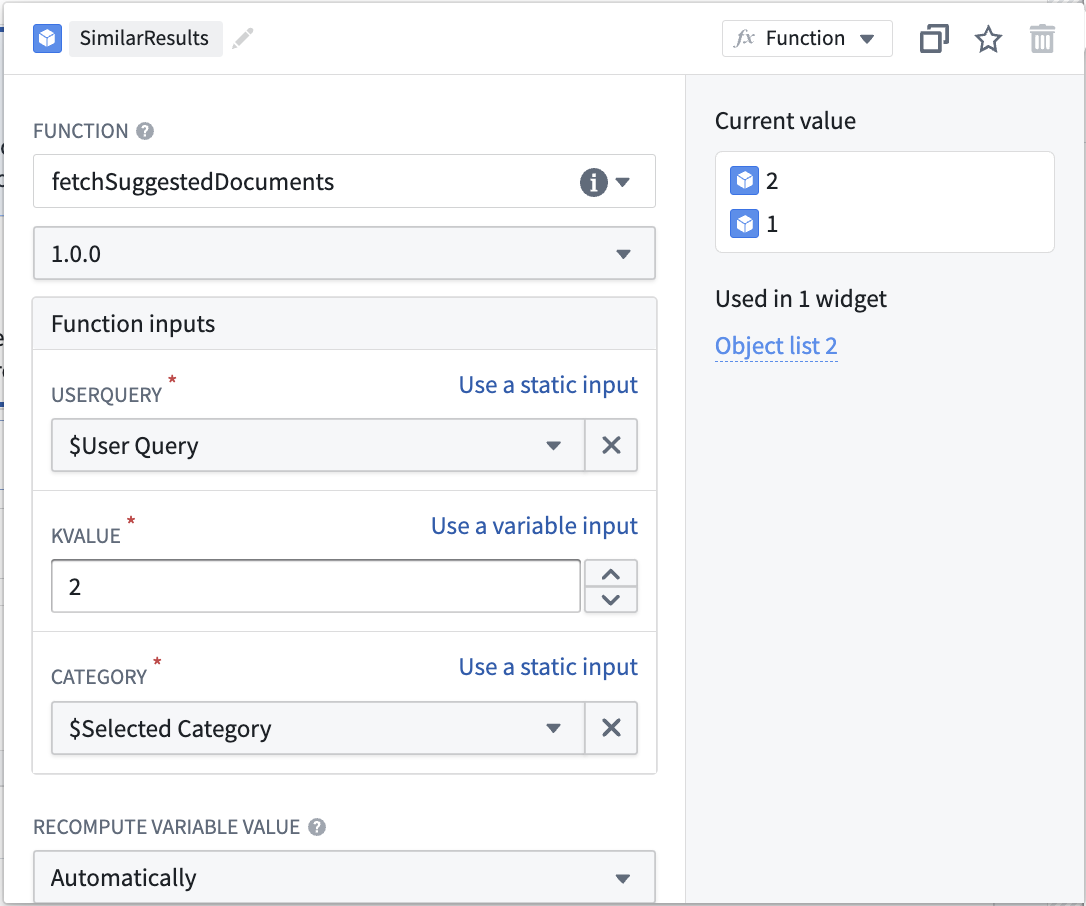Open the Function variable type dropdown
The height and width of the screenshot is (906, 1086).
pos(807,38)
